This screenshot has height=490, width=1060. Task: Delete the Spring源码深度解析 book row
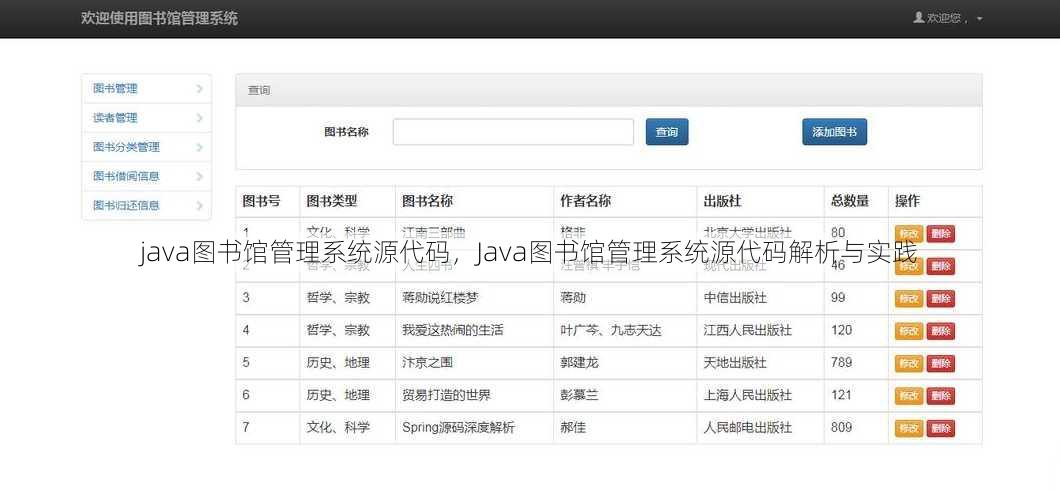point(940,428)
